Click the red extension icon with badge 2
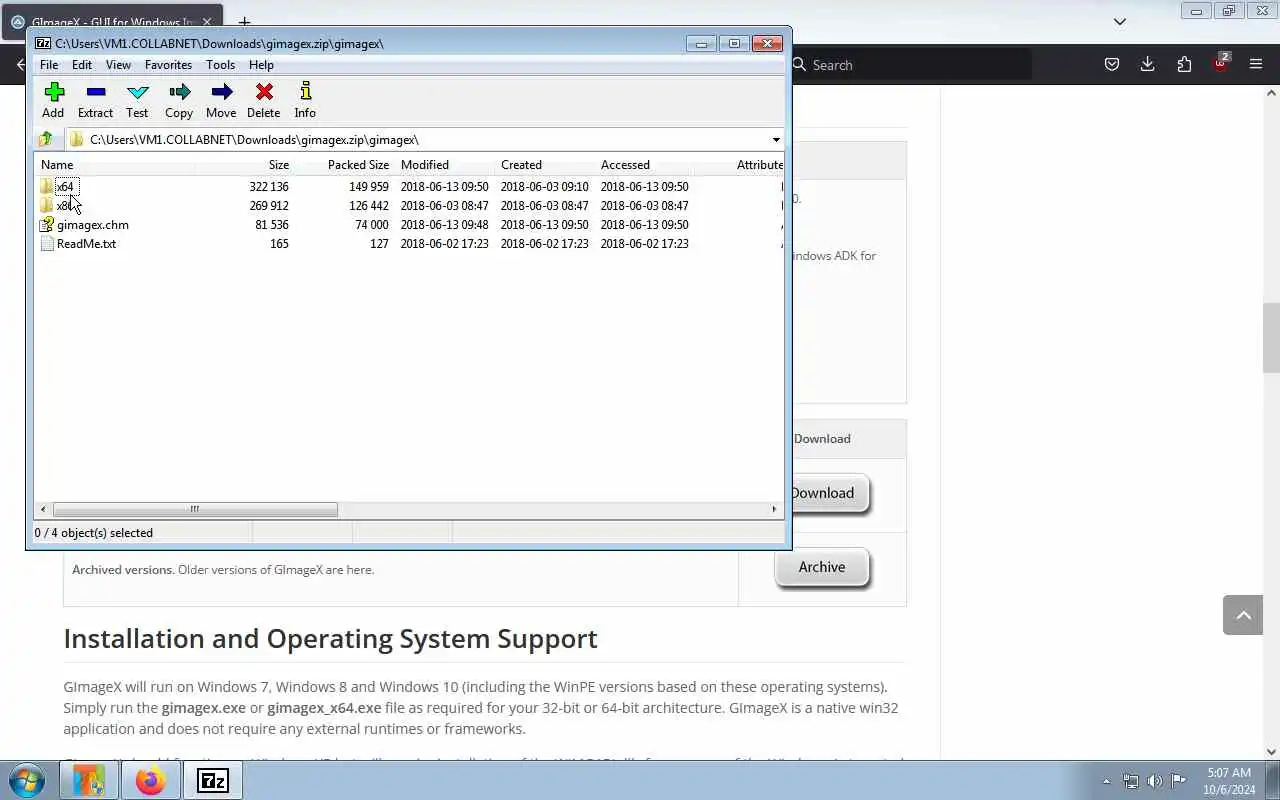Image resolution: width=1280 pixels, height=800 pixels. tap(1221, 64)
